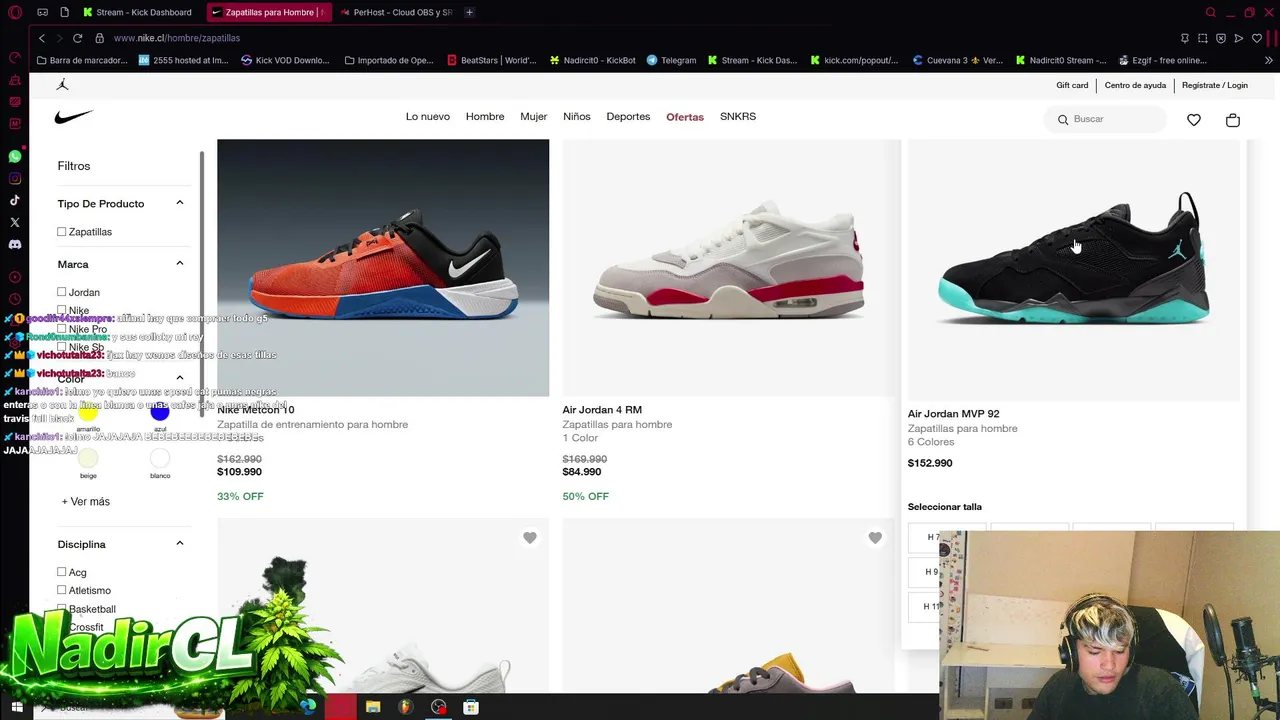1280x720 pixels.
Task: Click the send/flow arrow icon in toolbar
Action: (x=1239, y=38)
